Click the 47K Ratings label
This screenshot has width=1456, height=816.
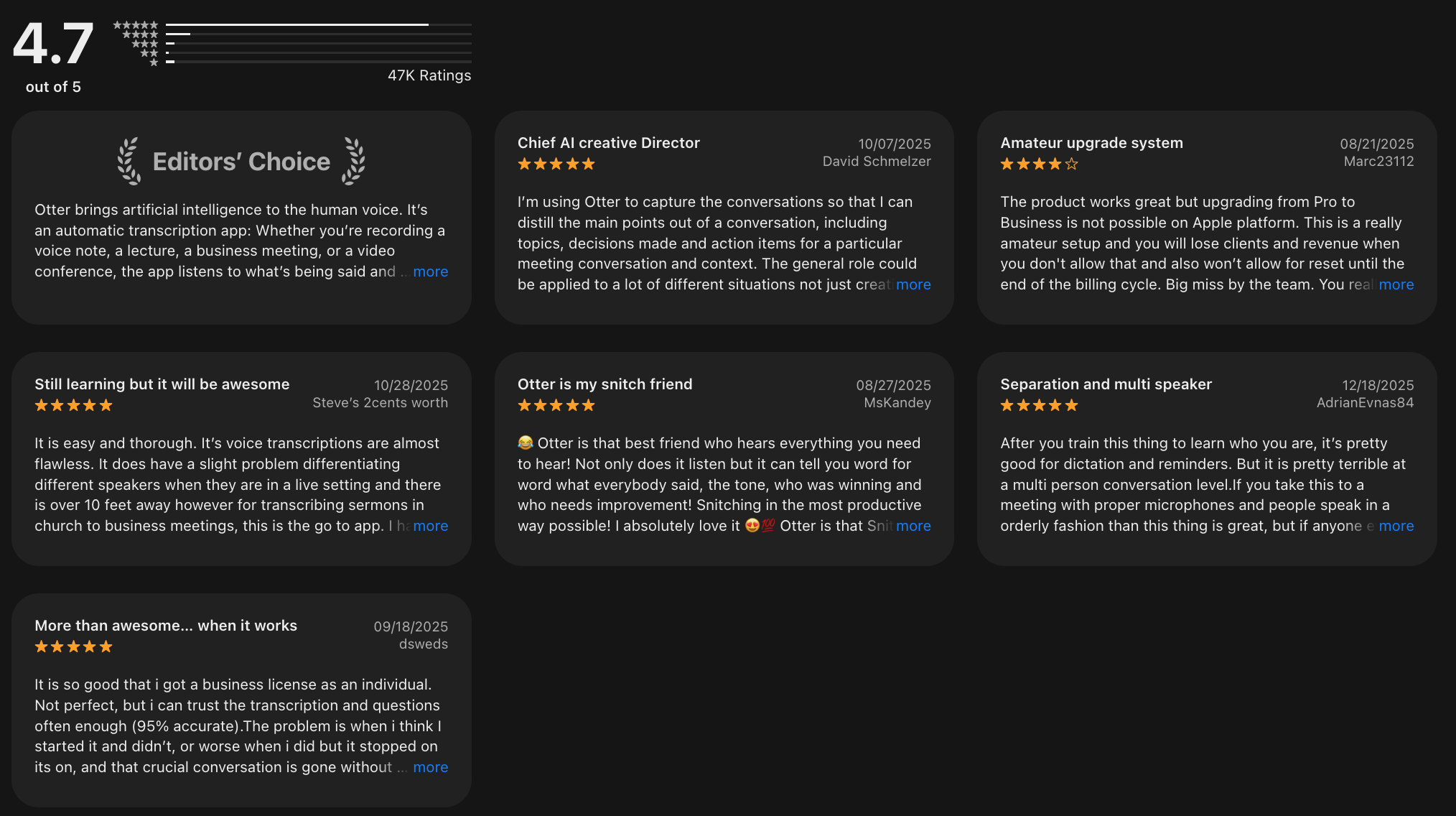429,75
